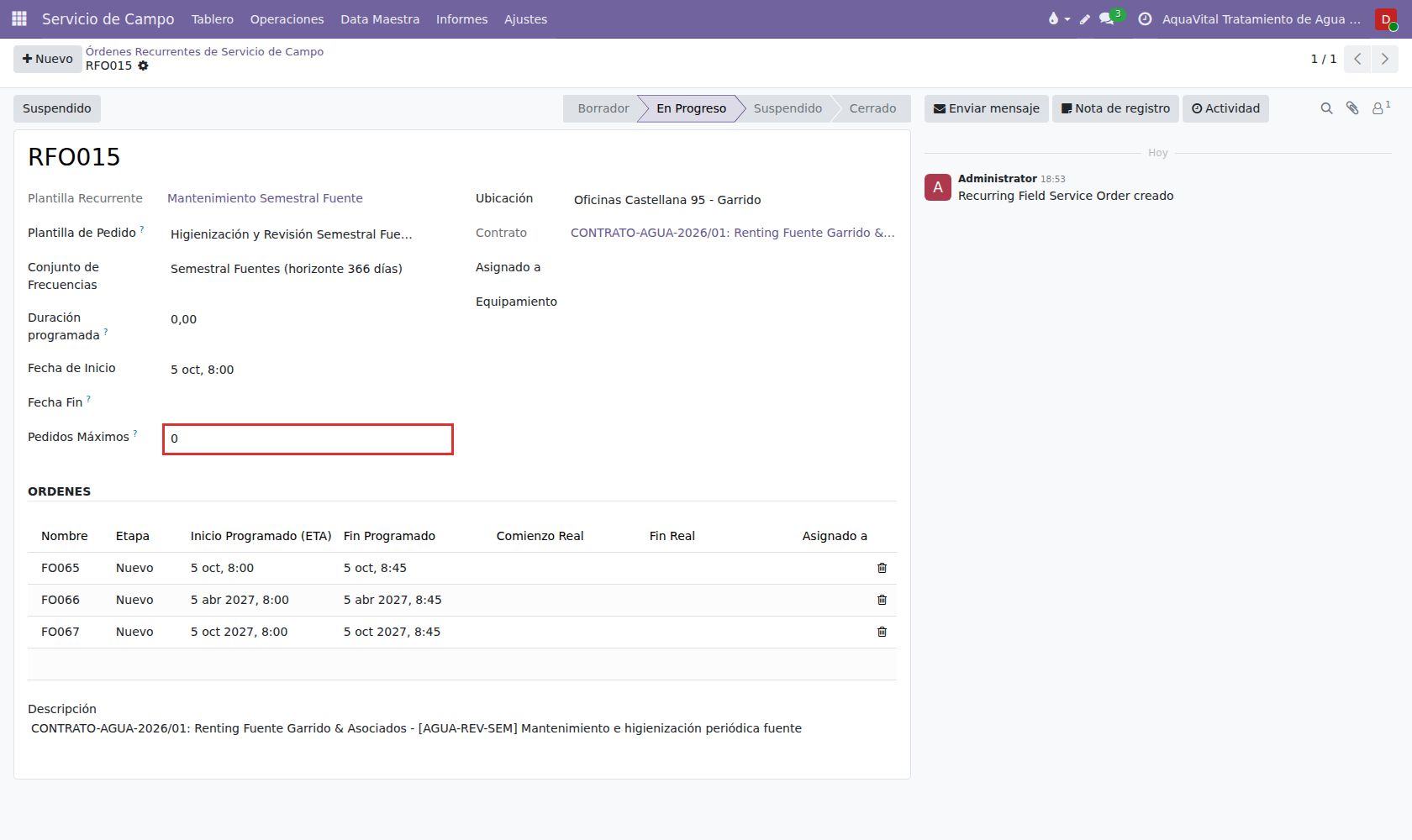The height and width of the screenshot is (840, 1412).
Task: Open the CONTRATO-AGUA-2026/01 contract link
Action: click(733, 233)
